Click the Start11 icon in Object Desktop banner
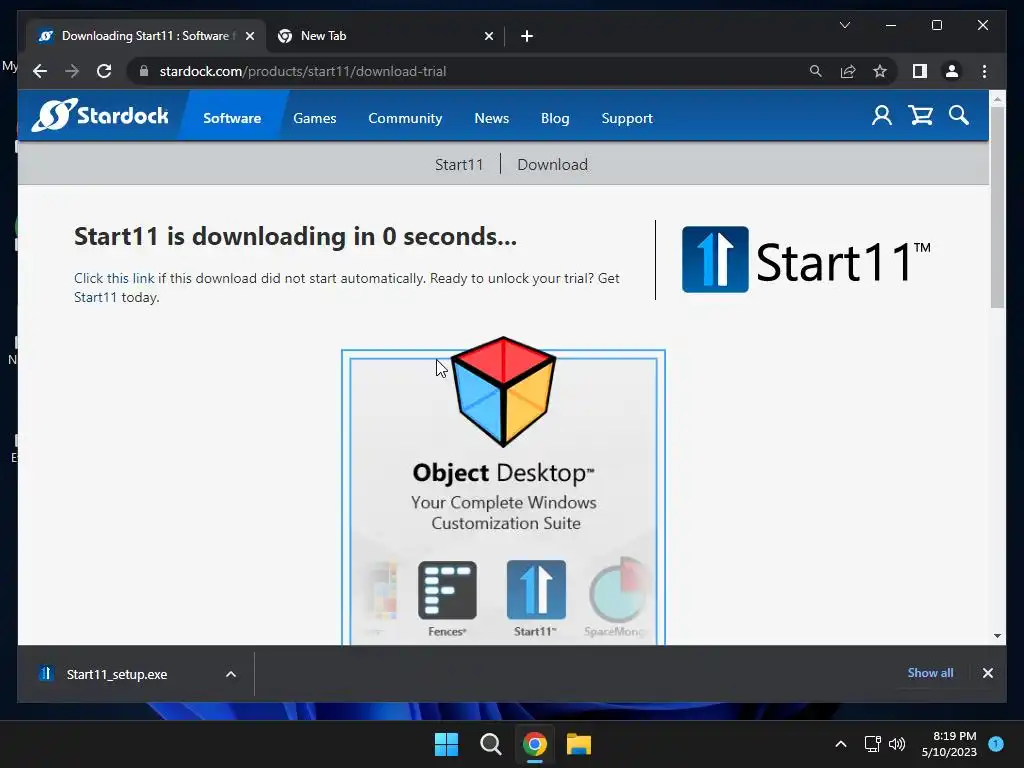 click(x=536, y=590)
